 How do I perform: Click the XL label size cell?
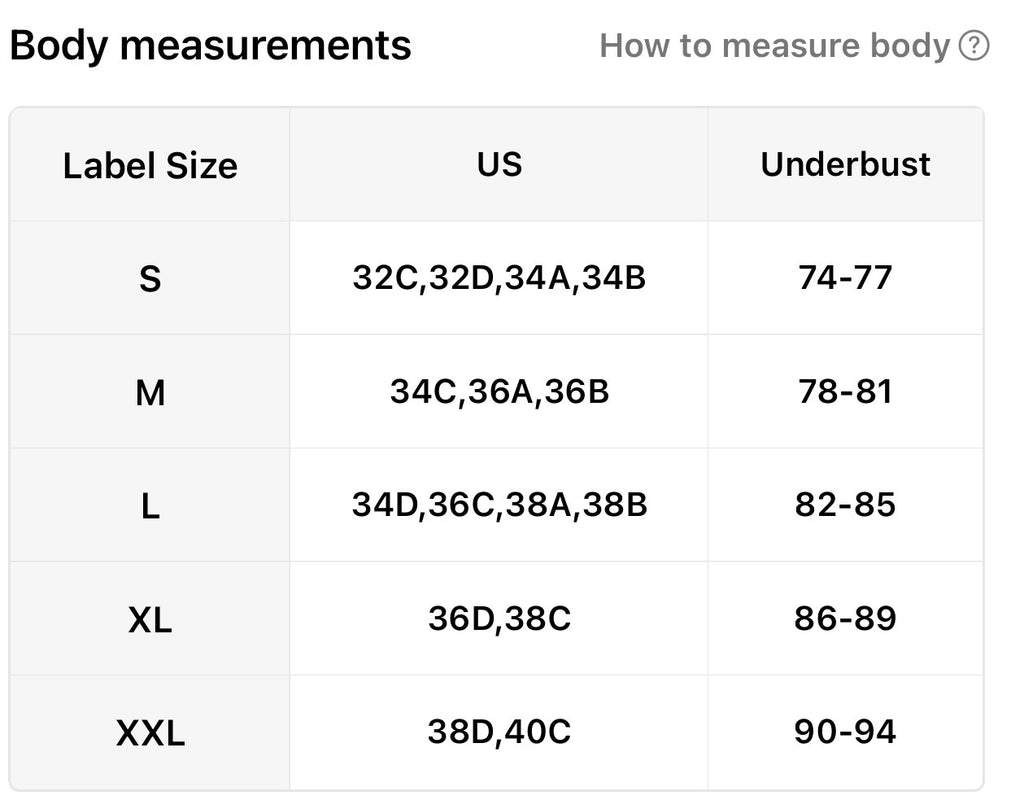click(x=150, y=620)
